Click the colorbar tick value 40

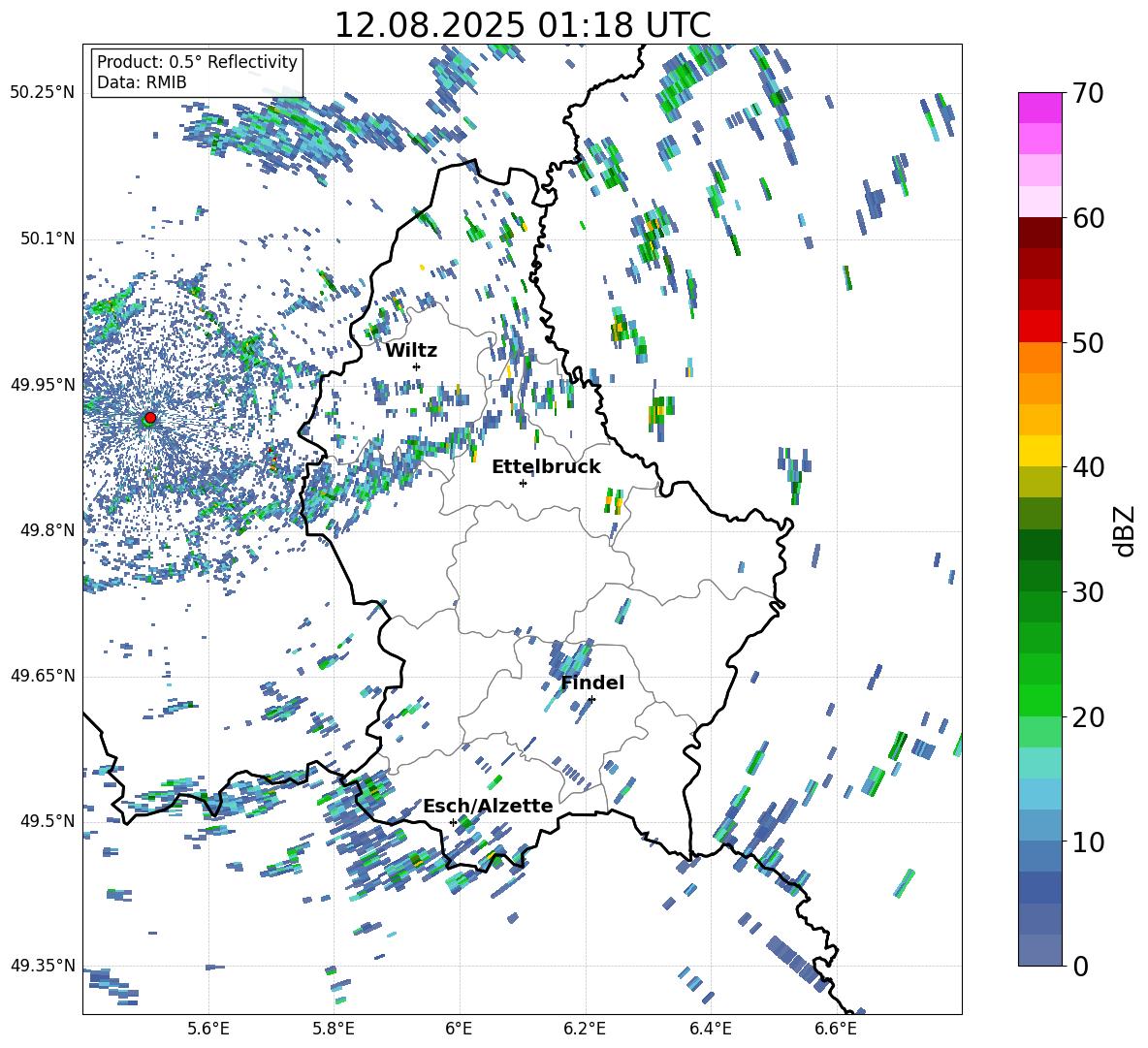(1088, 467)
